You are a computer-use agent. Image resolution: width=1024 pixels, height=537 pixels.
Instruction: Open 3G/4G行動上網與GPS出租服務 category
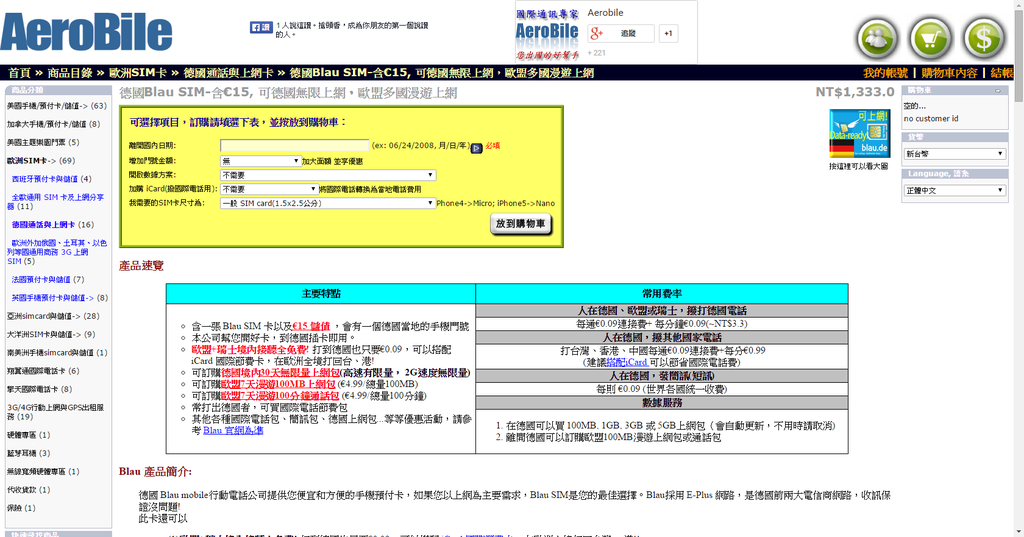(x=56, y=412)
